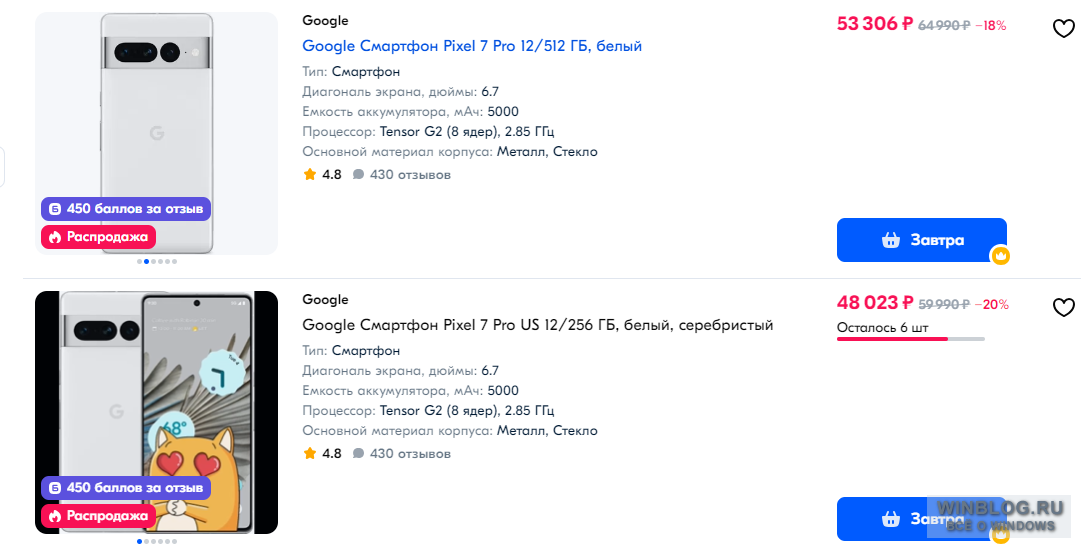Click the star rating icon of second product
1081x549 pixels.
[x=310, y=453]
